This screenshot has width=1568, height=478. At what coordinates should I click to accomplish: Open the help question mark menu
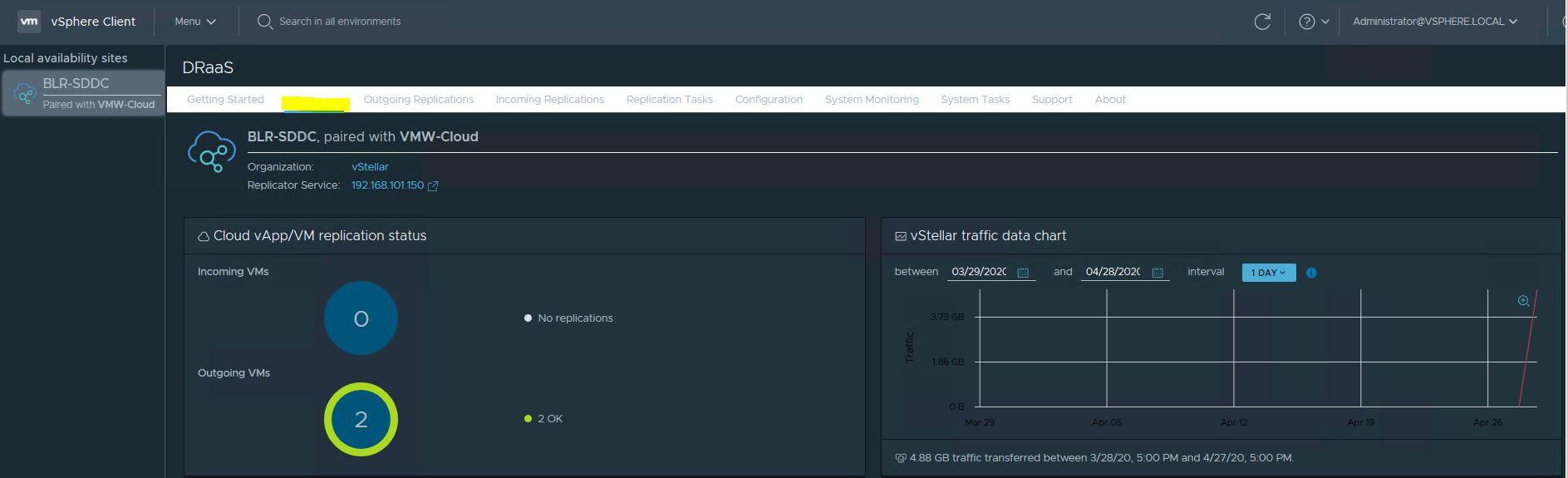coord(1307,22)
